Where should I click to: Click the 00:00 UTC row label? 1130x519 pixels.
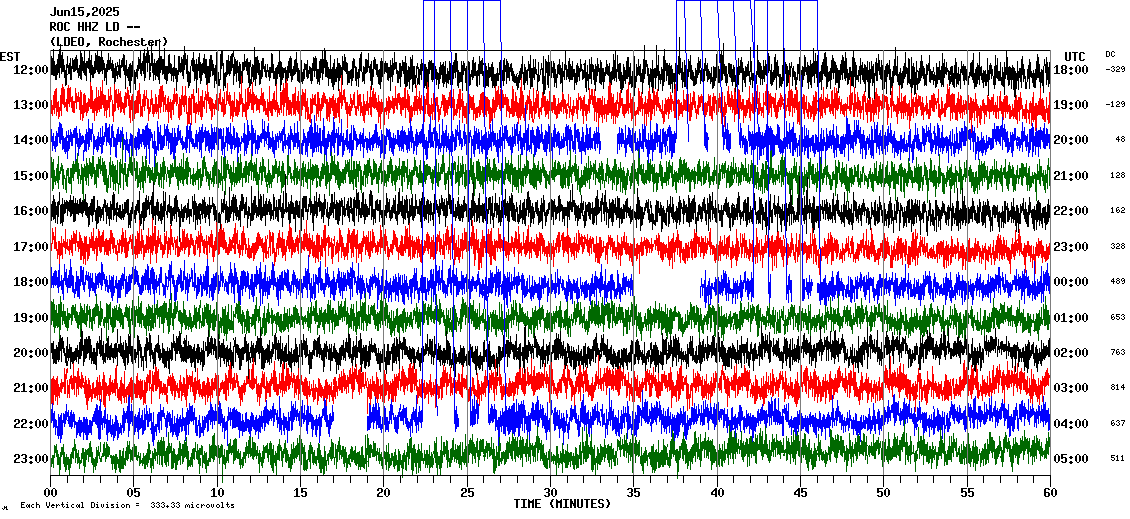1077,282
